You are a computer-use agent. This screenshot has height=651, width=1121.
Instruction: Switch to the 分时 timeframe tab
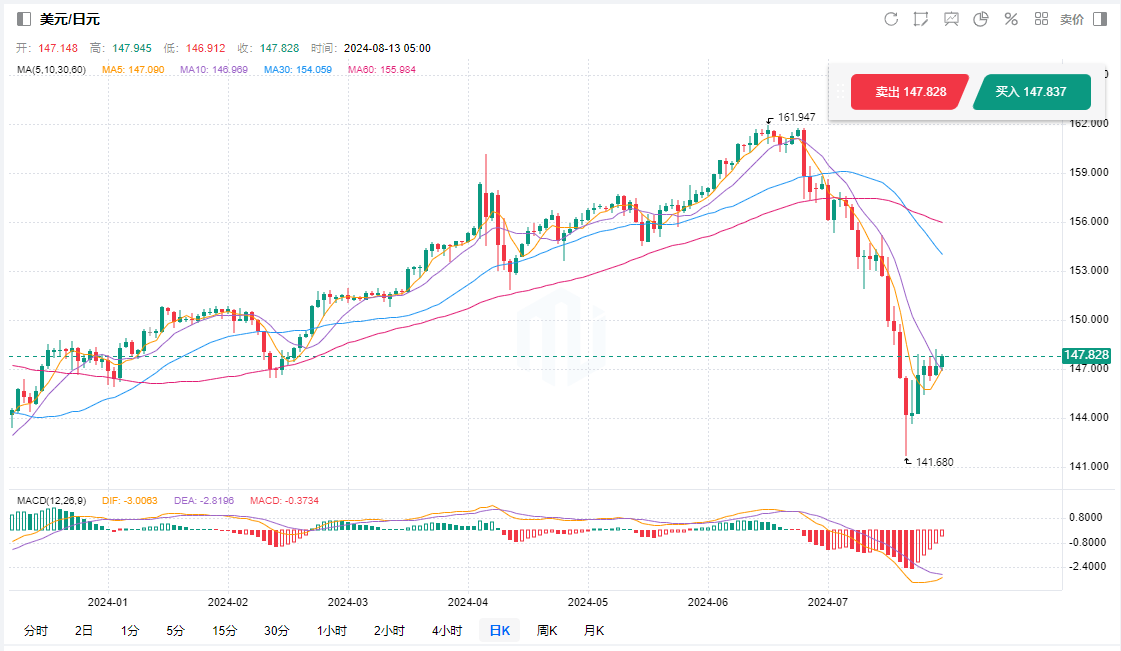[x=35, y=630]
